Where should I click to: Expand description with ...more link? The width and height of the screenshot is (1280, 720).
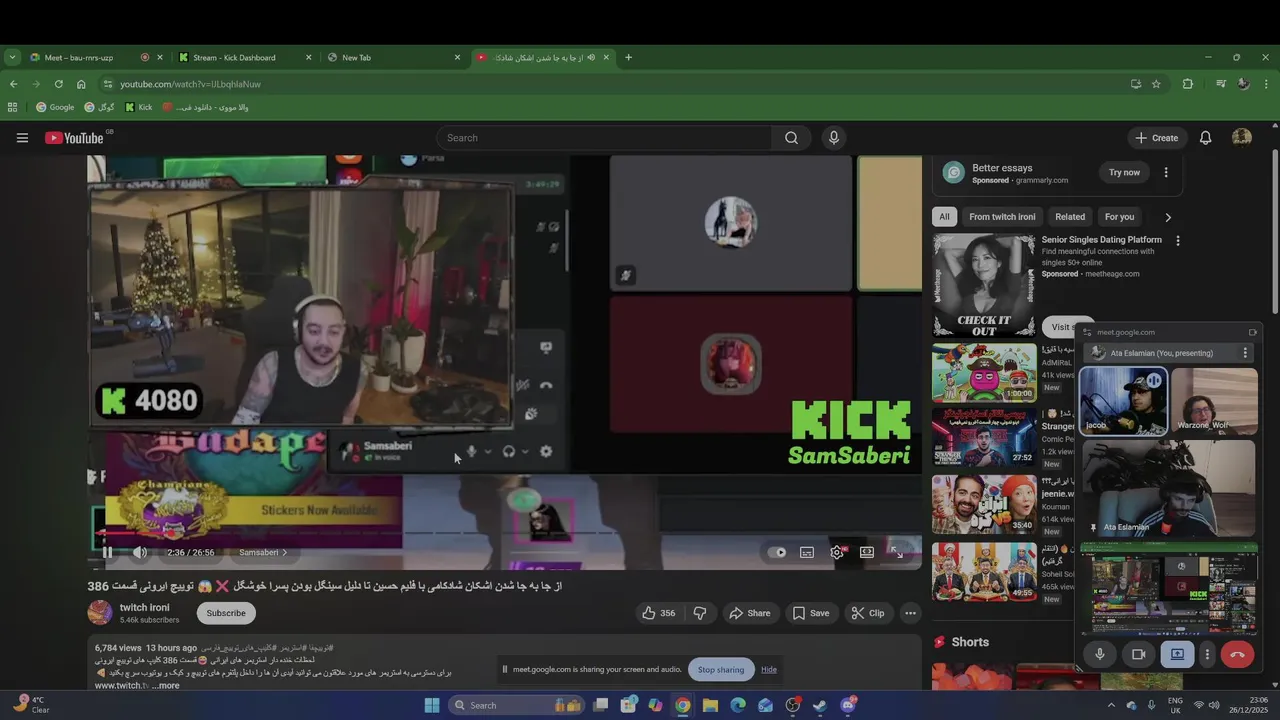coord(166,685)
